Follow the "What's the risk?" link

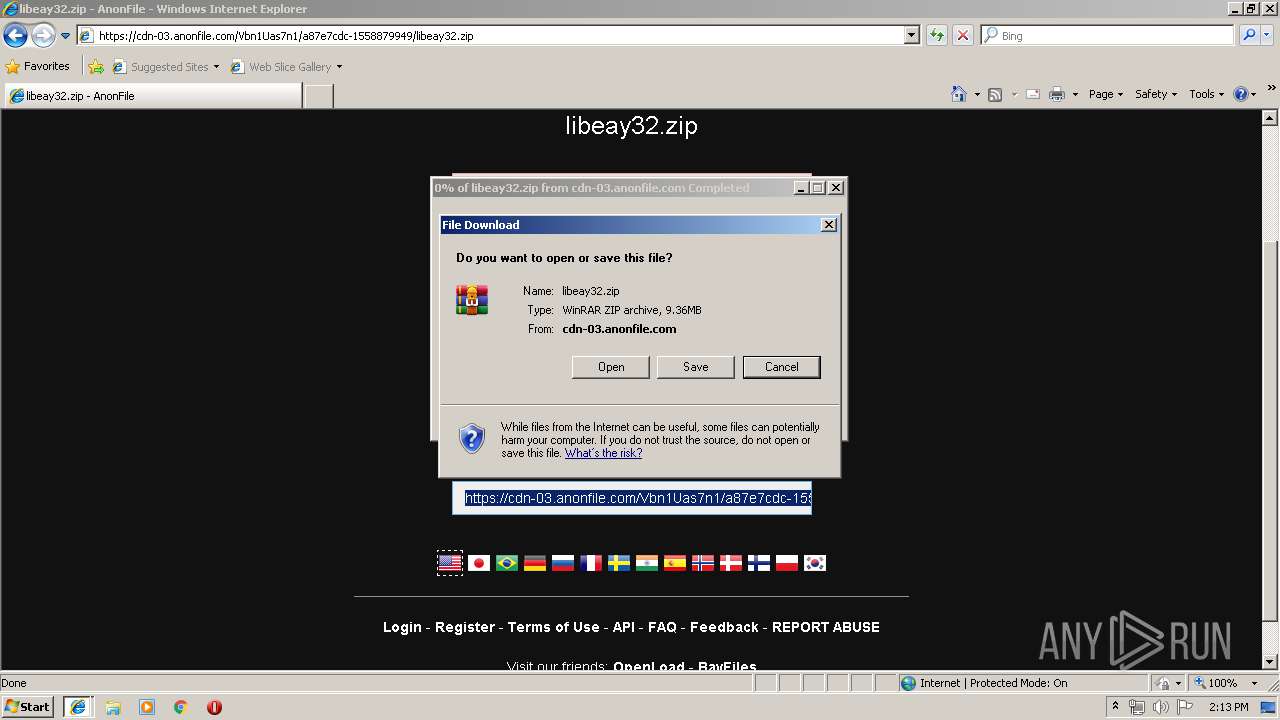[603, 453]
